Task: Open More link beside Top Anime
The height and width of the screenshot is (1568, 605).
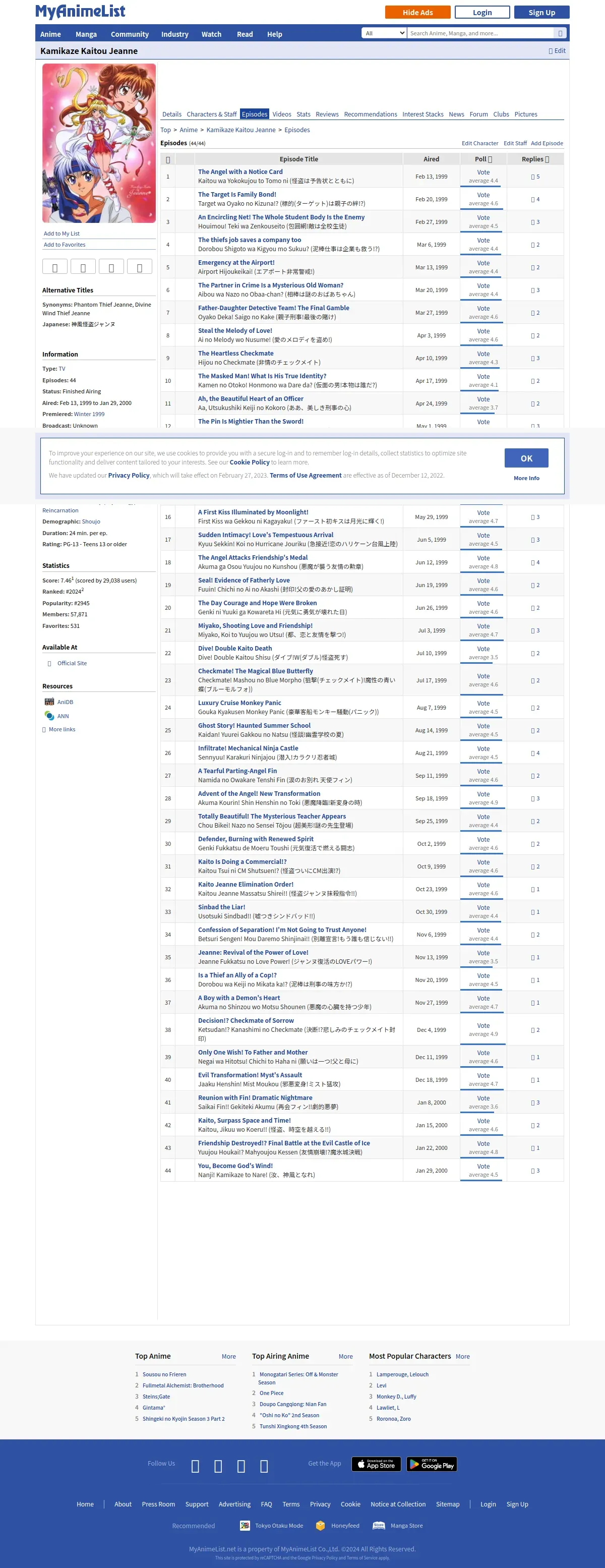Action: 229,1356
